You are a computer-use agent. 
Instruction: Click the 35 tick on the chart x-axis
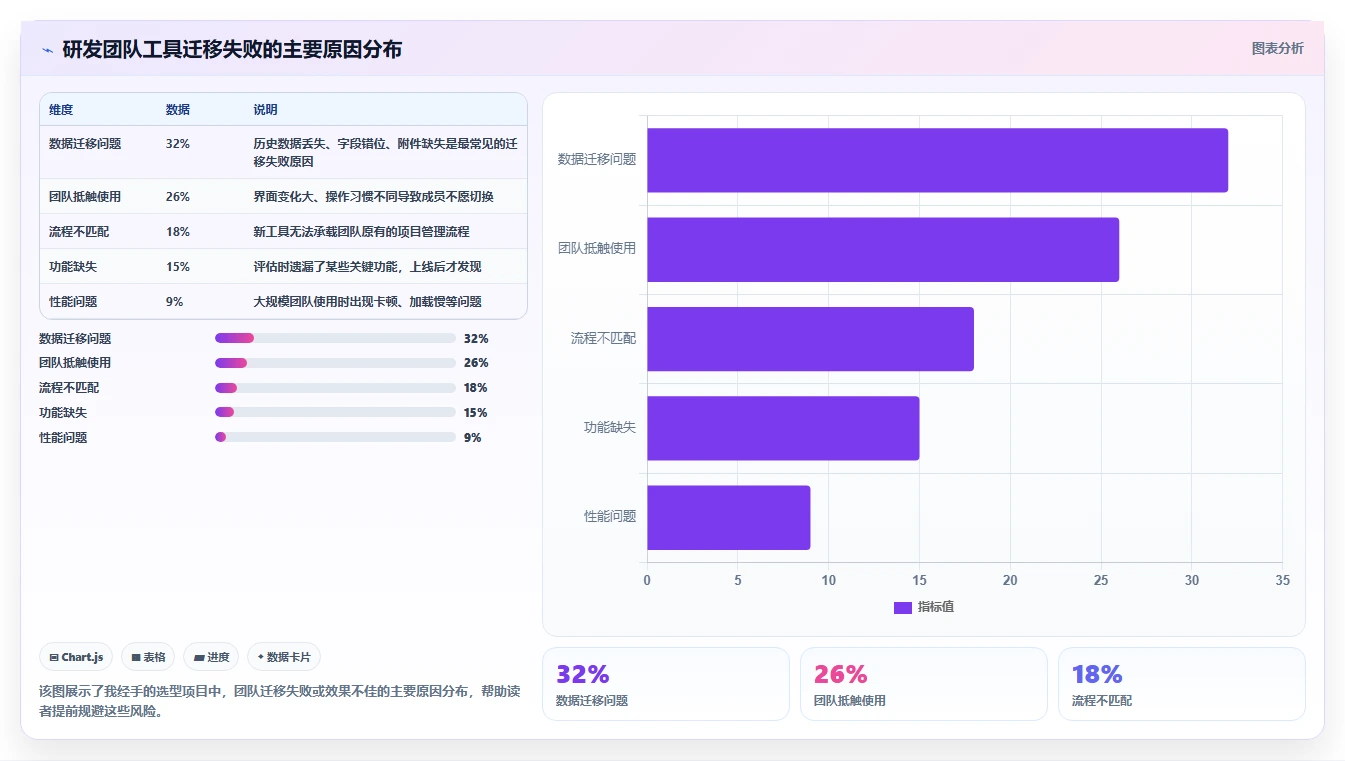(x=1283, y=580)
